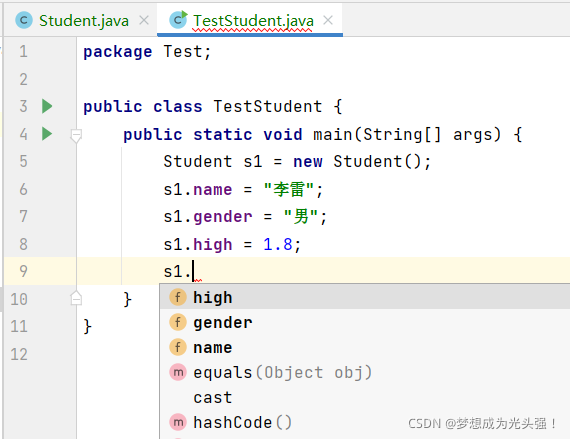Choose 'name' field completion suggestion
This screenshot has height=439, width=570.
[x=365, y=347]
